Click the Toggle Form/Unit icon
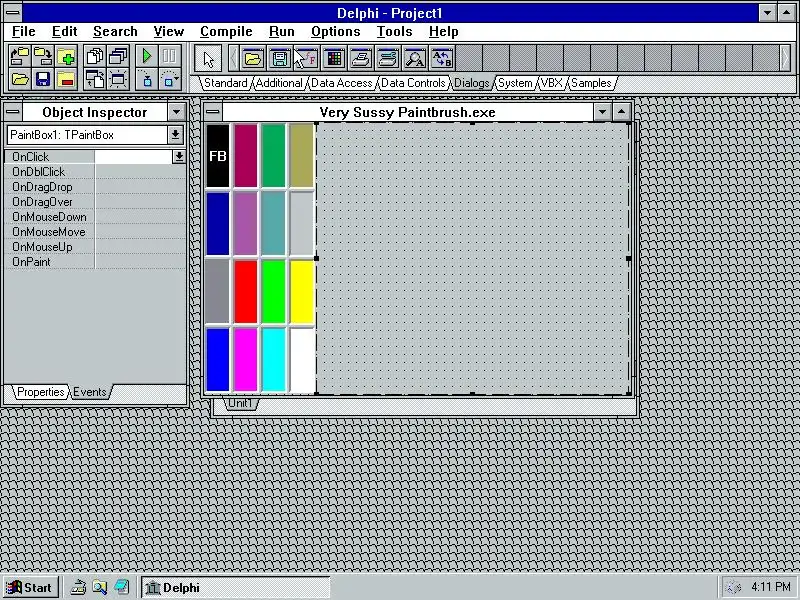Image resolution: width=800 pixels, height=600 pixels. pyautogui.click(x=95, y=79)
